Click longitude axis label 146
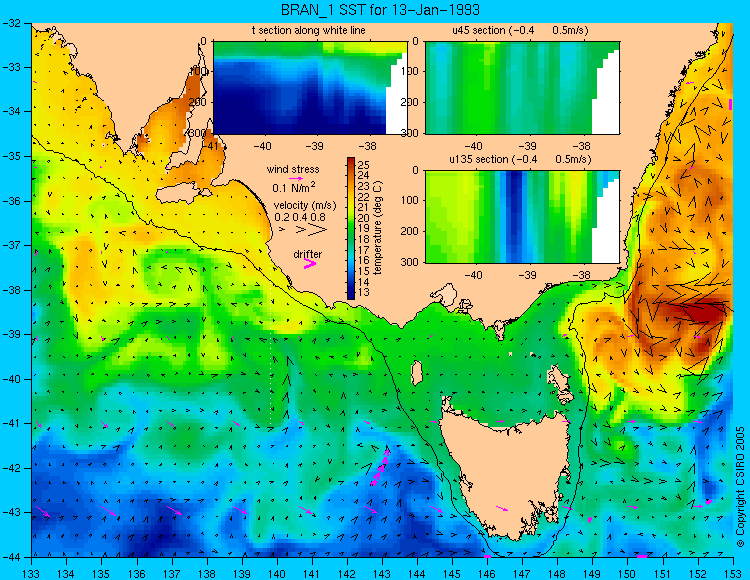Image resolution: width=750 pixels, height=580 pixels. 487,573
